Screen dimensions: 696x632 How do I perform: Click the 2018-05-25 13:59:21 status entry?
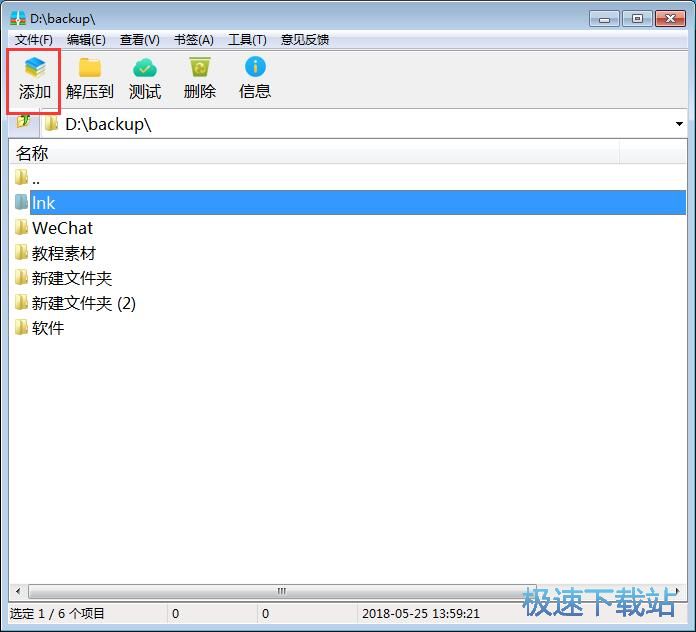(421, 613)
